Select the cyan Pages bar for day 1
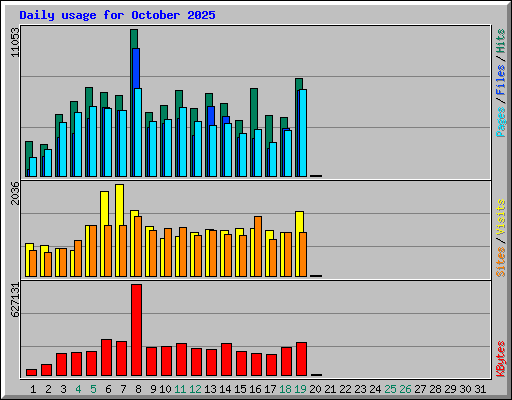The width and height of the screenshot is (512, 400). [33, 167]
